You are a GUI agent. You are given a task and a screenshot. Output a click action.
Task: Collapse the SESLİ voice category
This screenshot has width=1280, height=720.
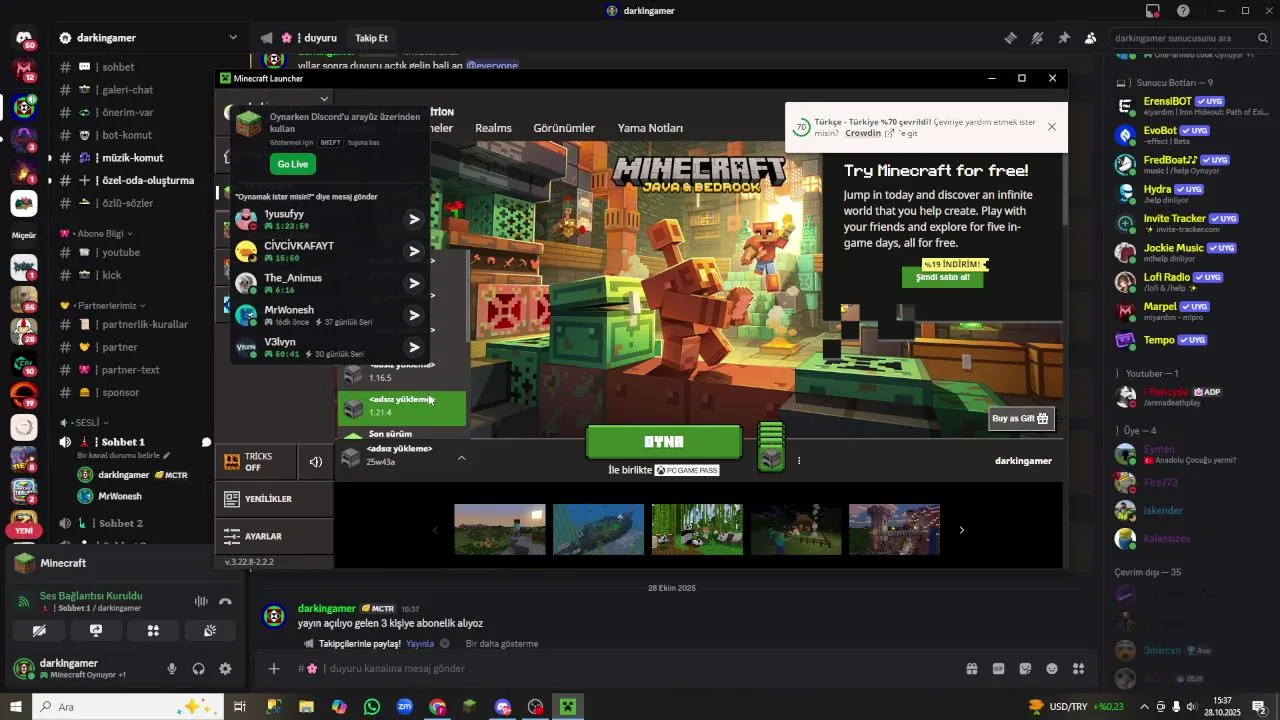point(85,422)
